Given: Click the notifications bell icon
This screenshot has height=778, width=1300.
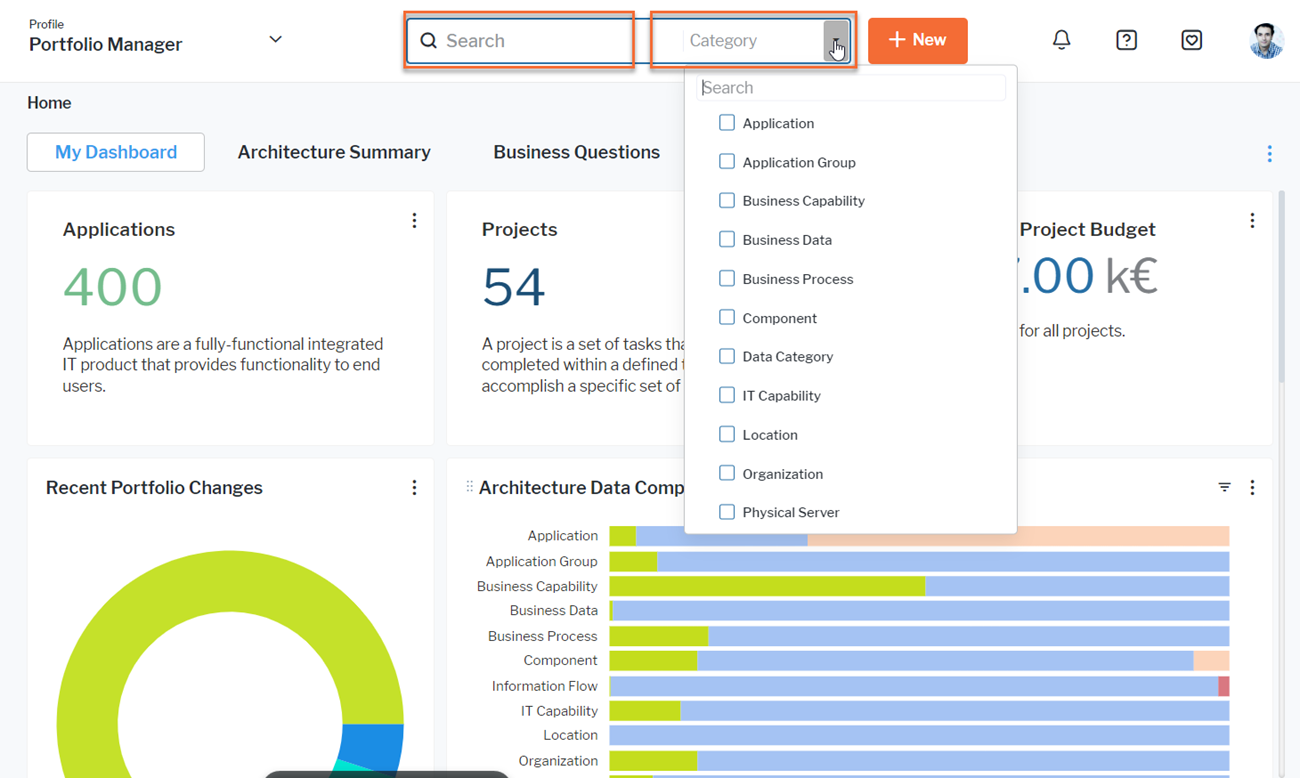Looking at the screenshot, I should tap(1061, 40).
